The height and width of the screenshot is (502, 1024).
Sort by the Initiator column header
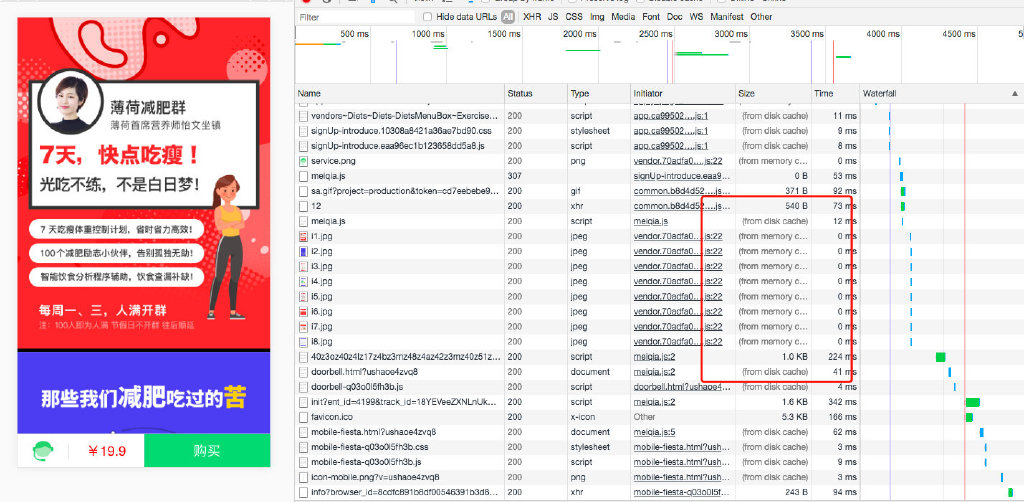pyautogui.click(x=682, y=93)
